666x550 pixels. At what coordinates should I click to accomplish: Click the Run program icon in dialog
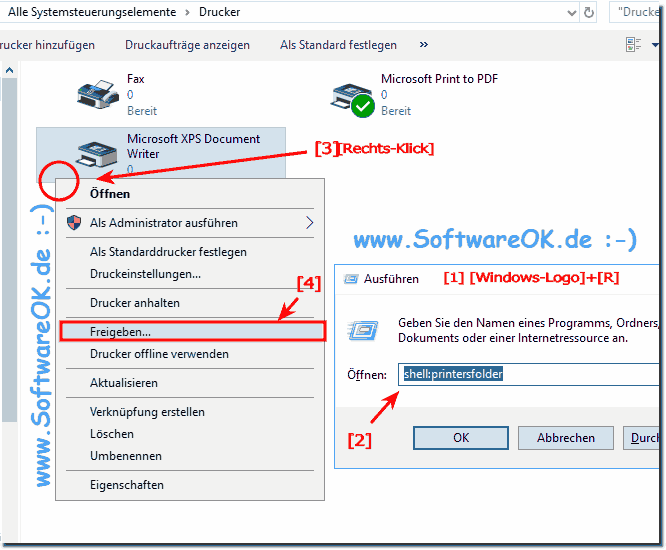coord(363,330)
